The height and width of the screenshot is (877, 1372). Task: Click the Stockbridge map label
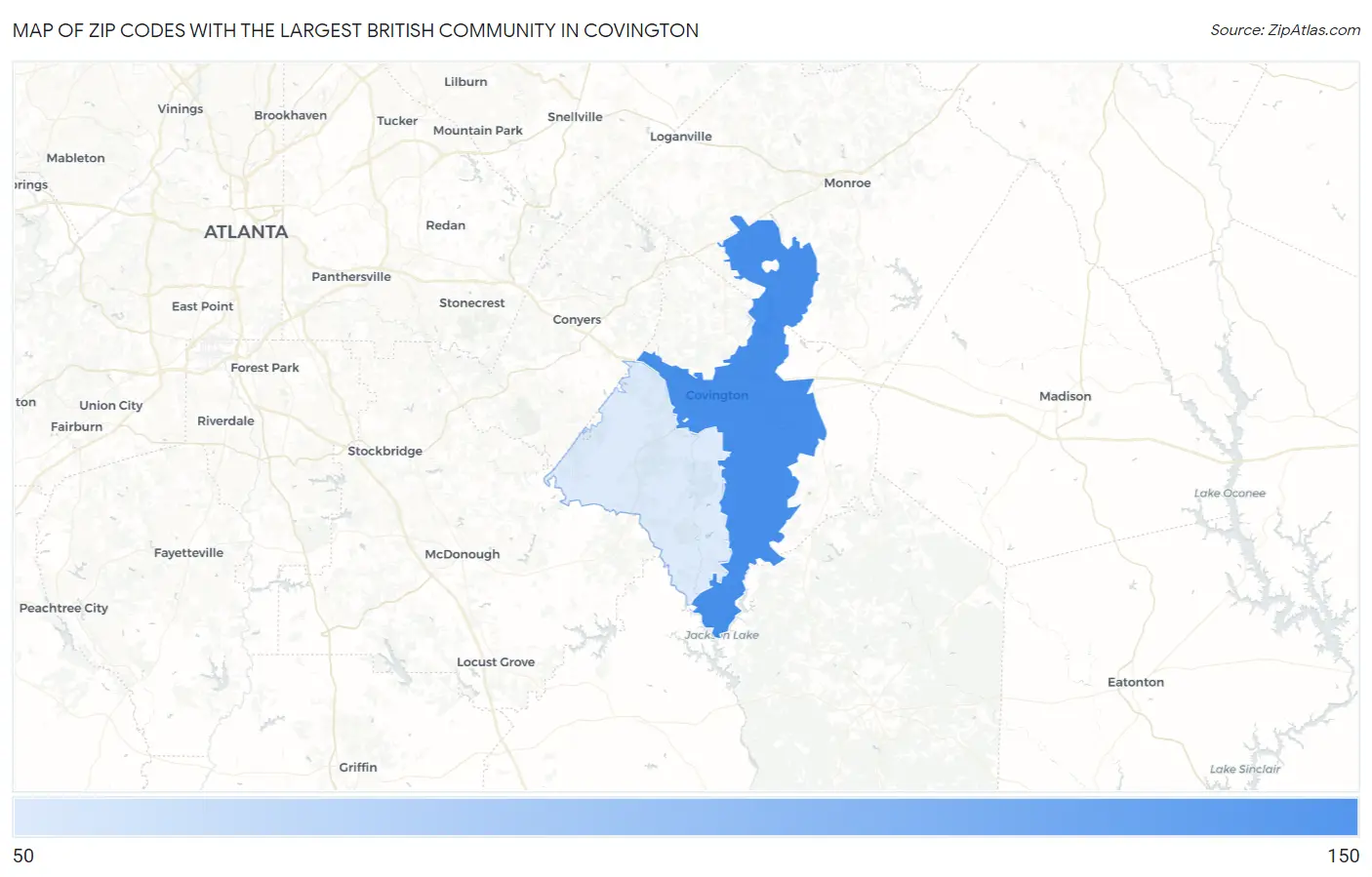click(x=384, y=452)
